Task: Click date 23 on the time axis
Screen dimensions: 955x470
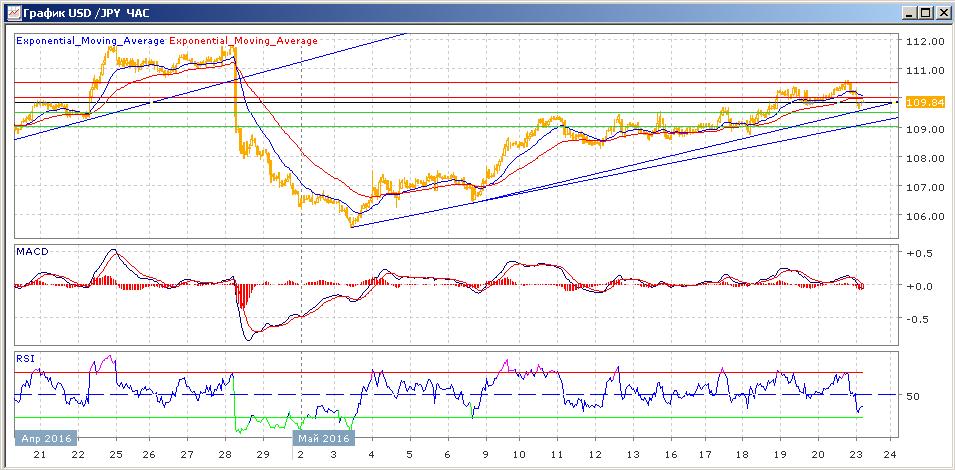Action: [856, 454]
